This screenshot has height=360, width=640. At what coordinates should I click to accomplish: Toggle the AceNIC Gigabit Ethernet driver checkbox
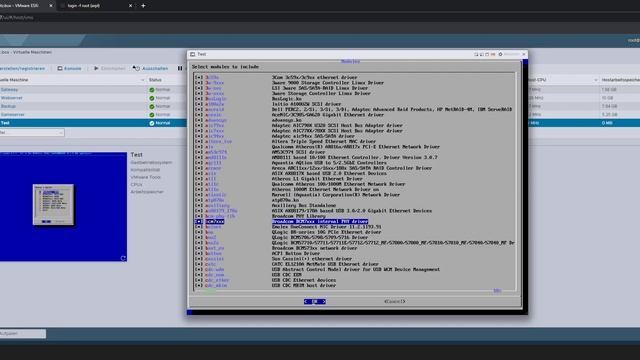199,115
